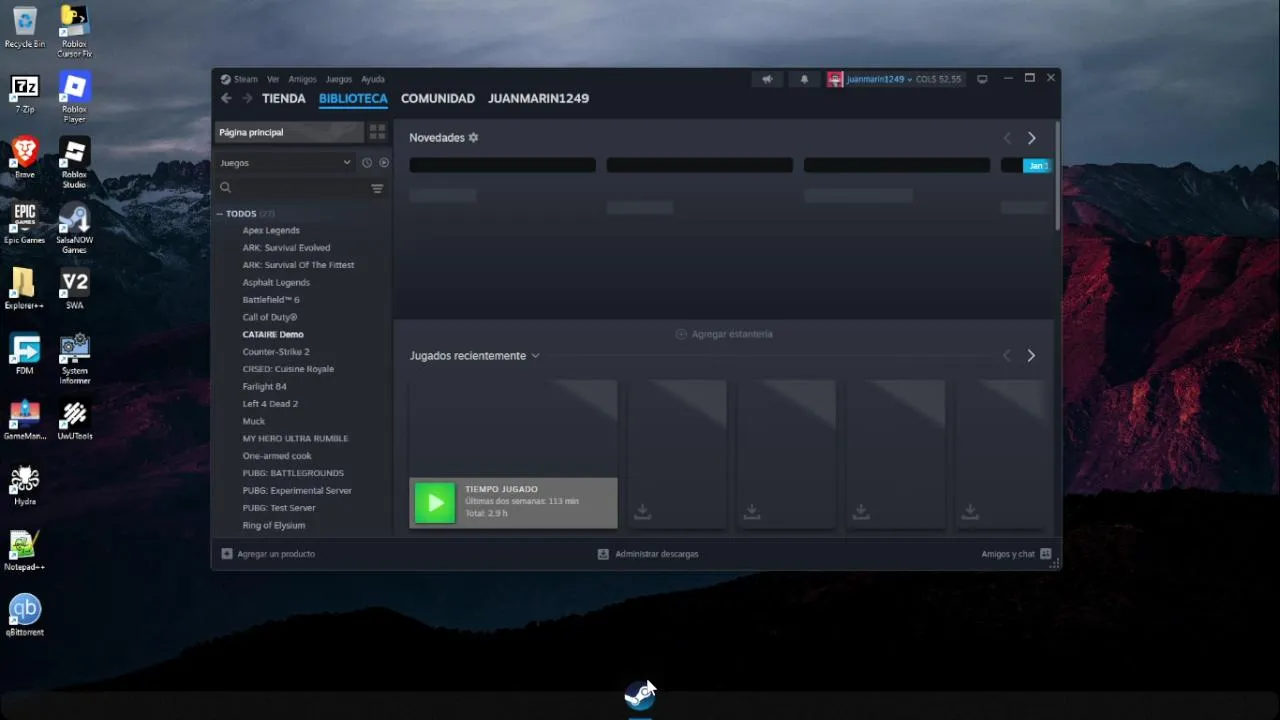Viewport: 1280px width, 720px height.
Task: Open the Ver menu
Action: 272,79
